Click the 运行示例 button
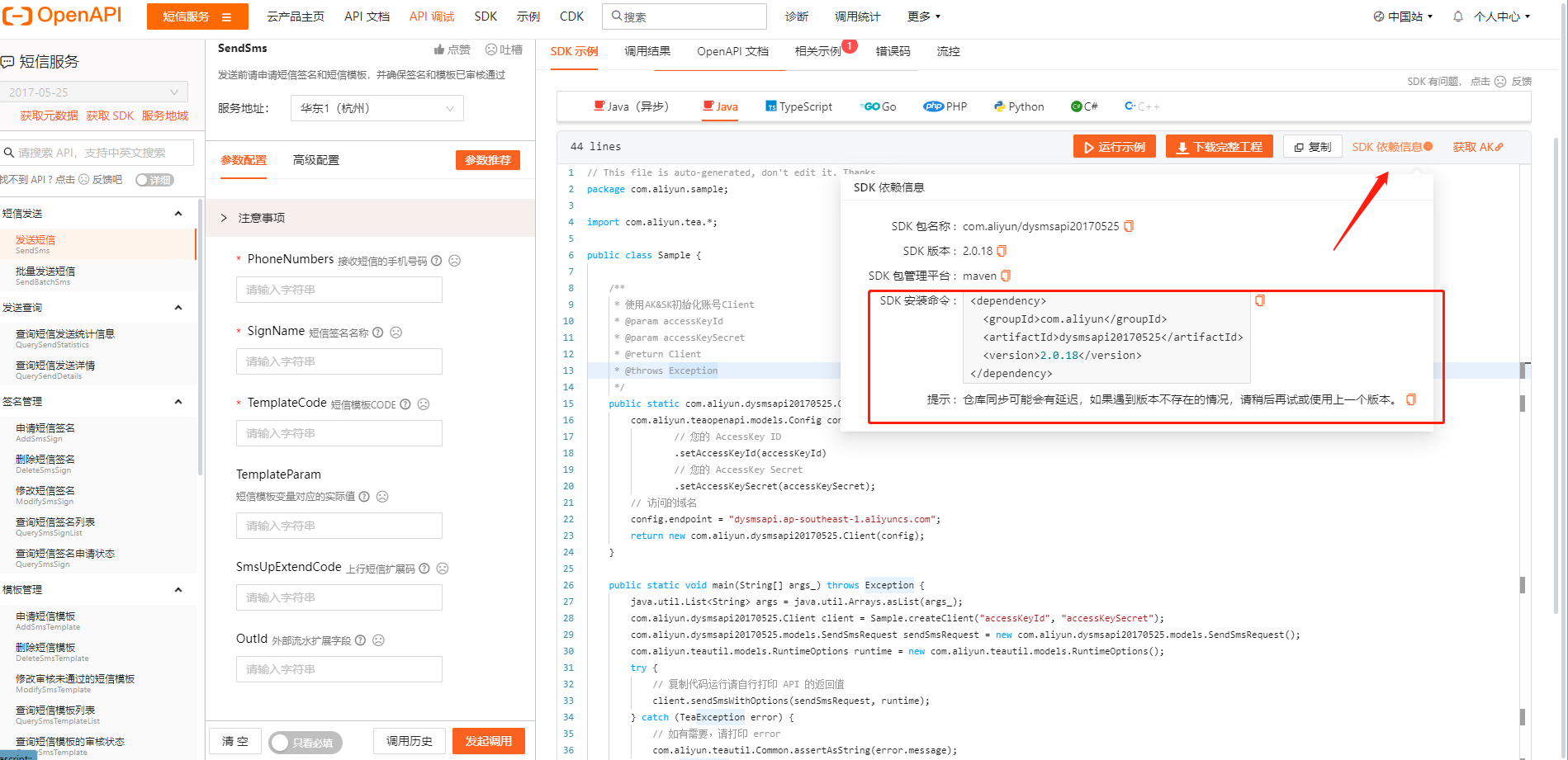The width and height of the screenshot is (1568, 760). click(1116, 147)
